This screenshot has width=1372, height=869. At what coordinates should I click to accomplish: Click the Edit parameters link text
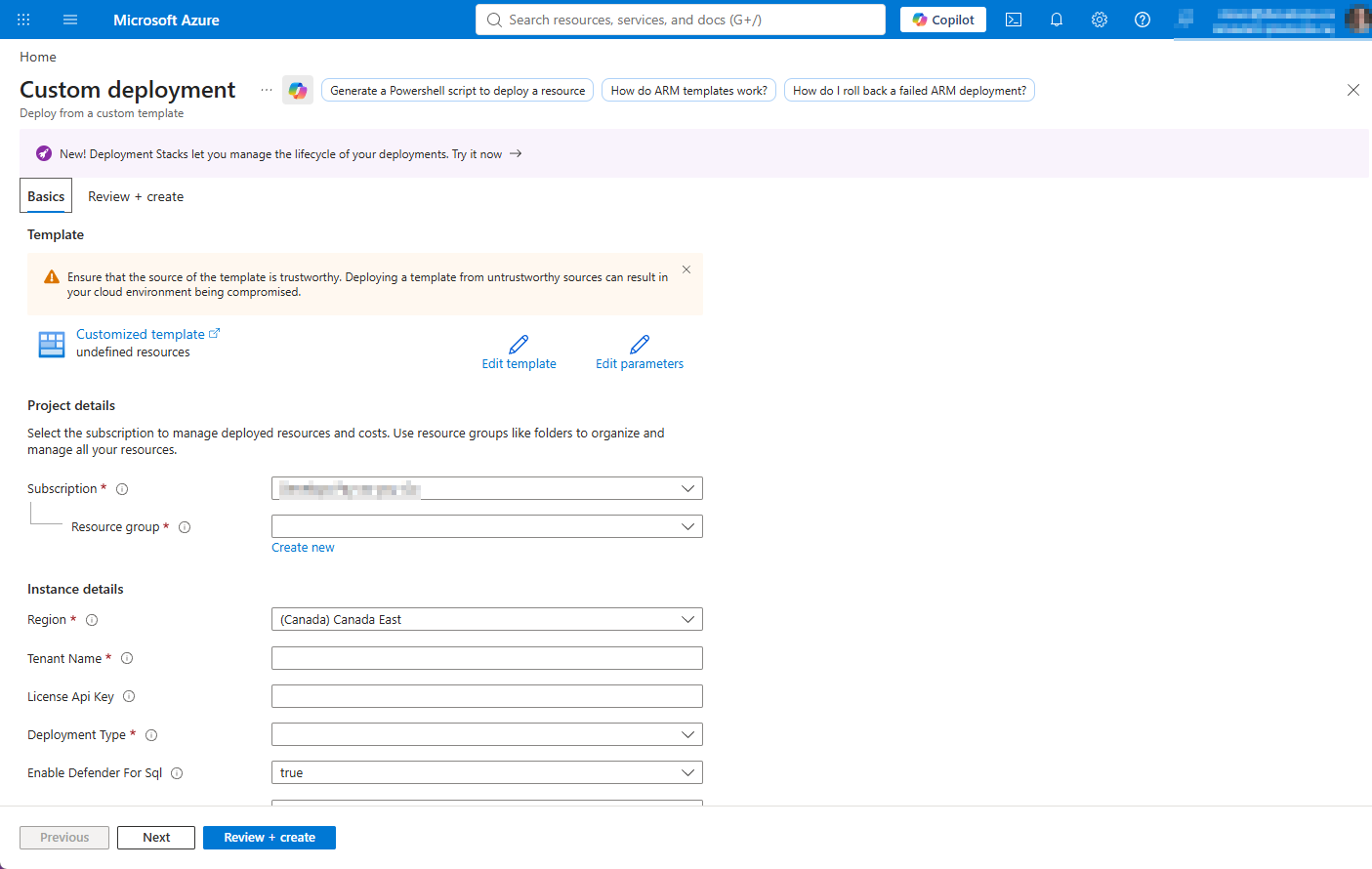pyautogui.click(x=640, y=364)
